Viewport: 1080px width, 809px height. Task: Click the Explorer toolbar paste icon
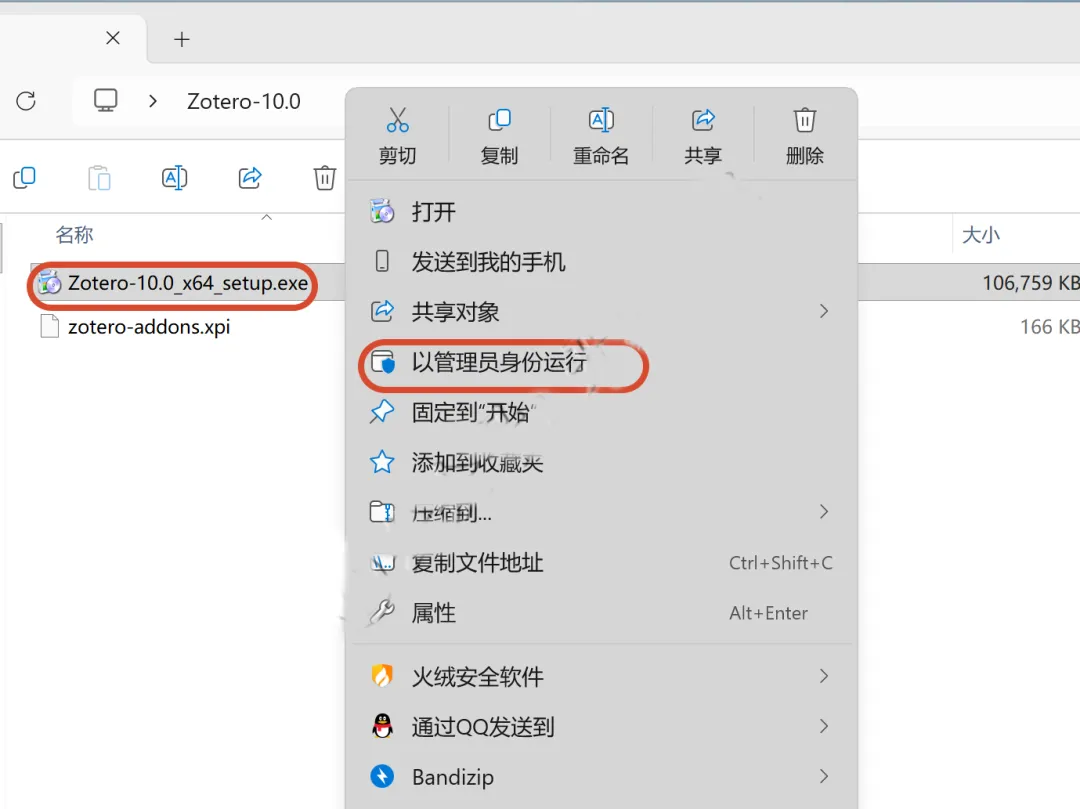pyautogui.click(x=99, y=178)
